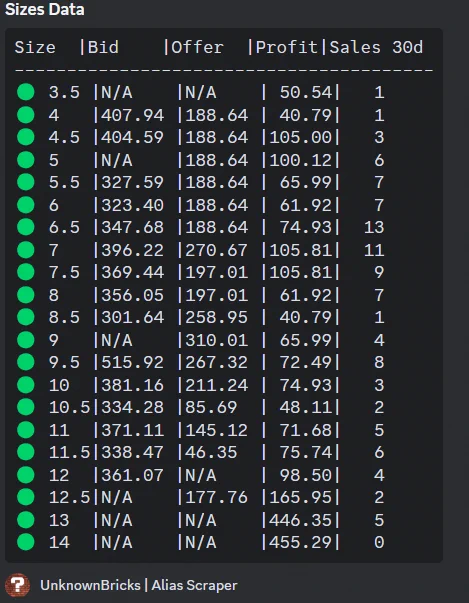Click the green circle in the 407.94 bid row
469x603 pixels.
coord(26,115)
